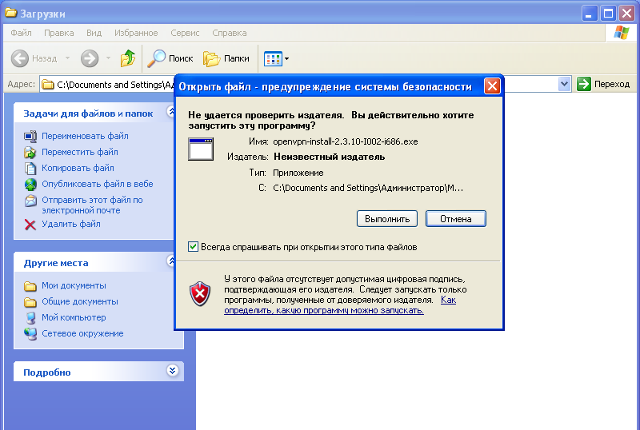Viewport: 640px width, 430px height.
Task: Expand the 'Подробно' panel
Action: point(172,370)
